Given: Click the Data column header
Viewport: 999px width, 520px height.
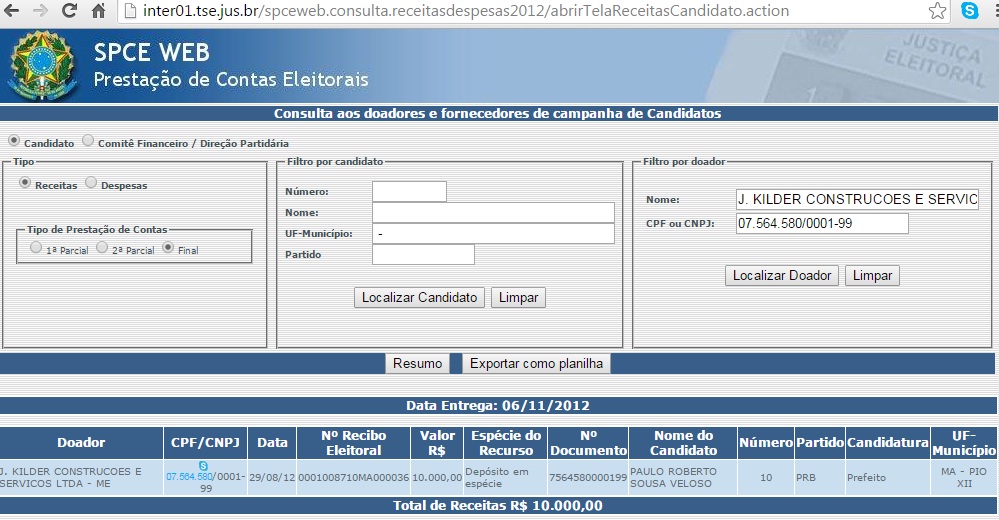Looking at the screenshot, I should [x=272, y=443].
